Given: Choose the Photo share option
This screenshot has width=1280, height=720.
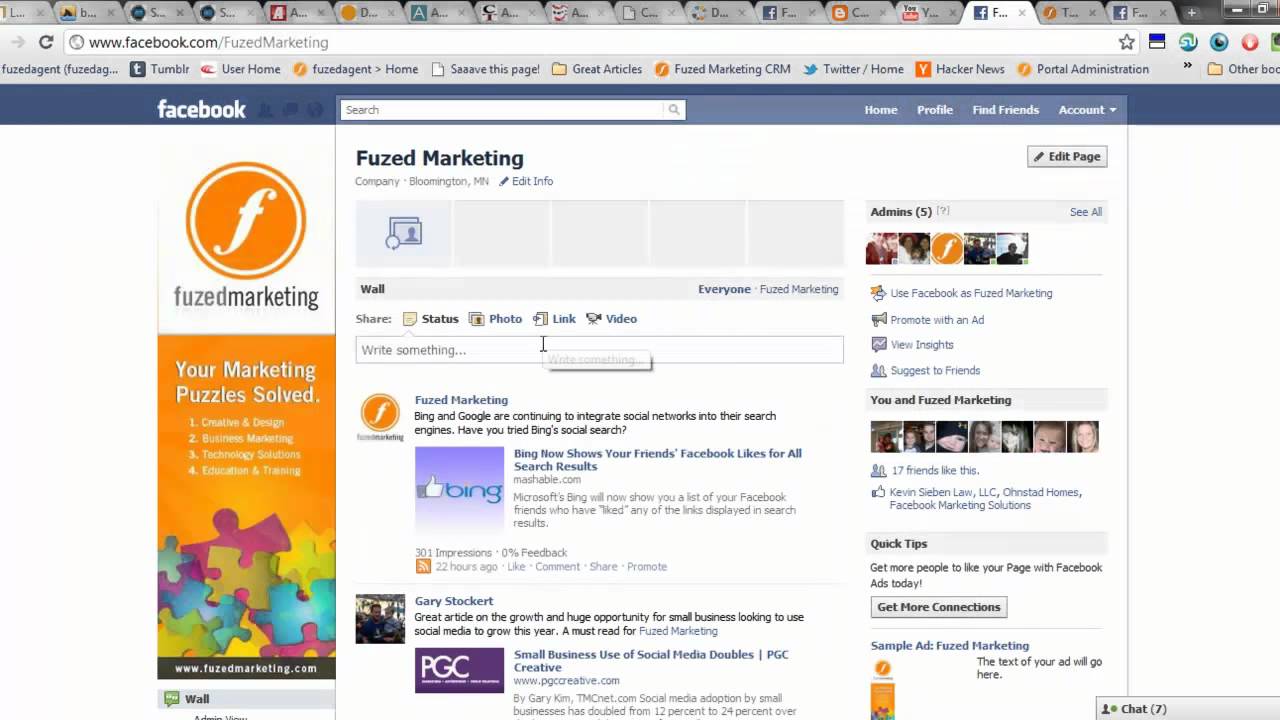Looking at the screenshot, I should [x=495, y=319].
